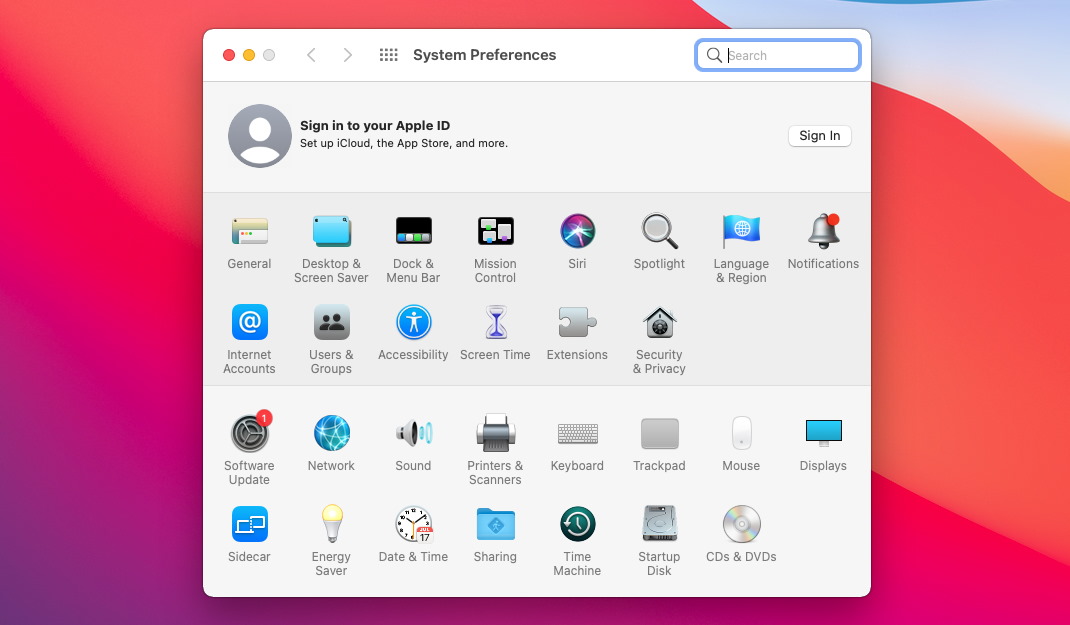Click the Apple ID avatar picture
Viewport: 1070px width, 625px height.
click(260, 136)
